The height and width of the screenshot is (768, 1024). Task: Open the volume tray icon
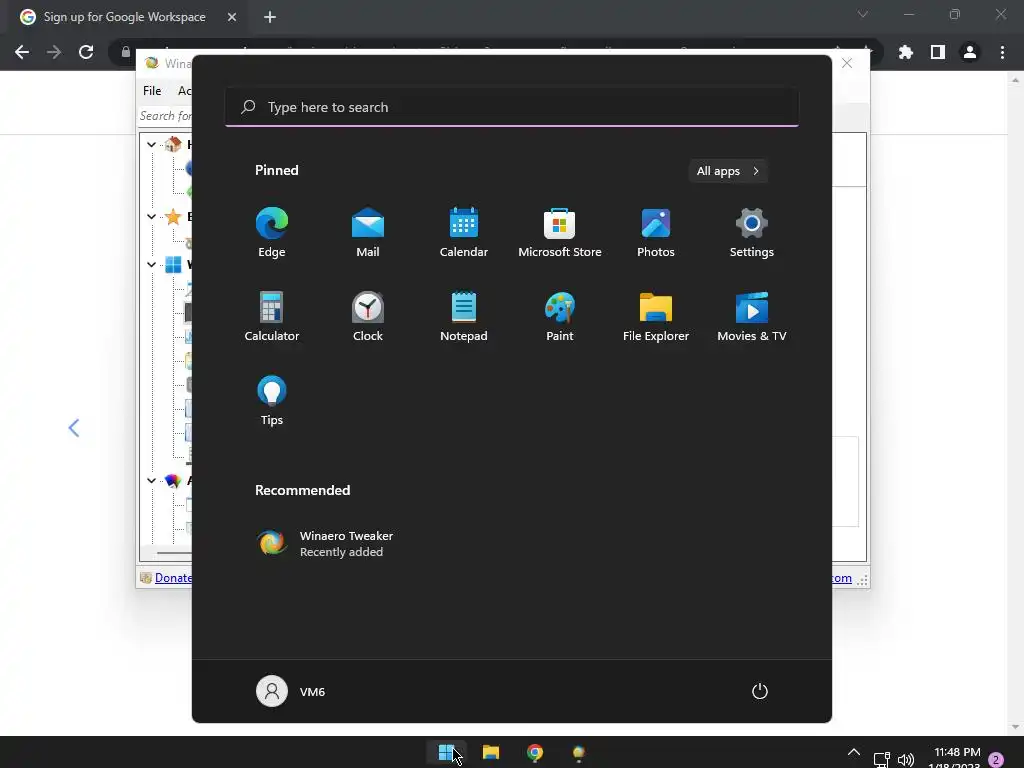click(906, 760)
